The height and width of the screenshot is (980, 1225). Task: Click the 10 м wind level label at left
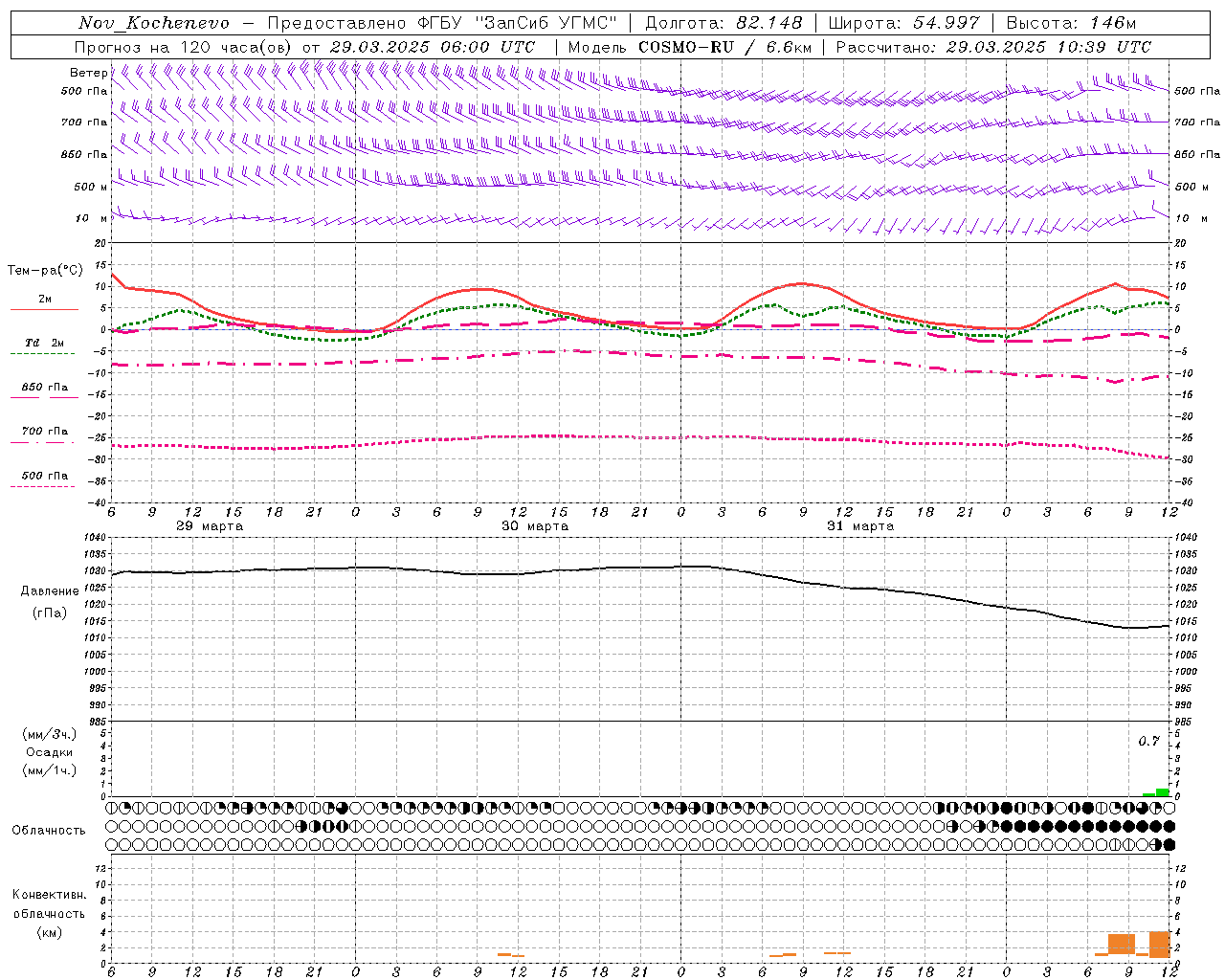pyautogui.click(x=92, y=219)
